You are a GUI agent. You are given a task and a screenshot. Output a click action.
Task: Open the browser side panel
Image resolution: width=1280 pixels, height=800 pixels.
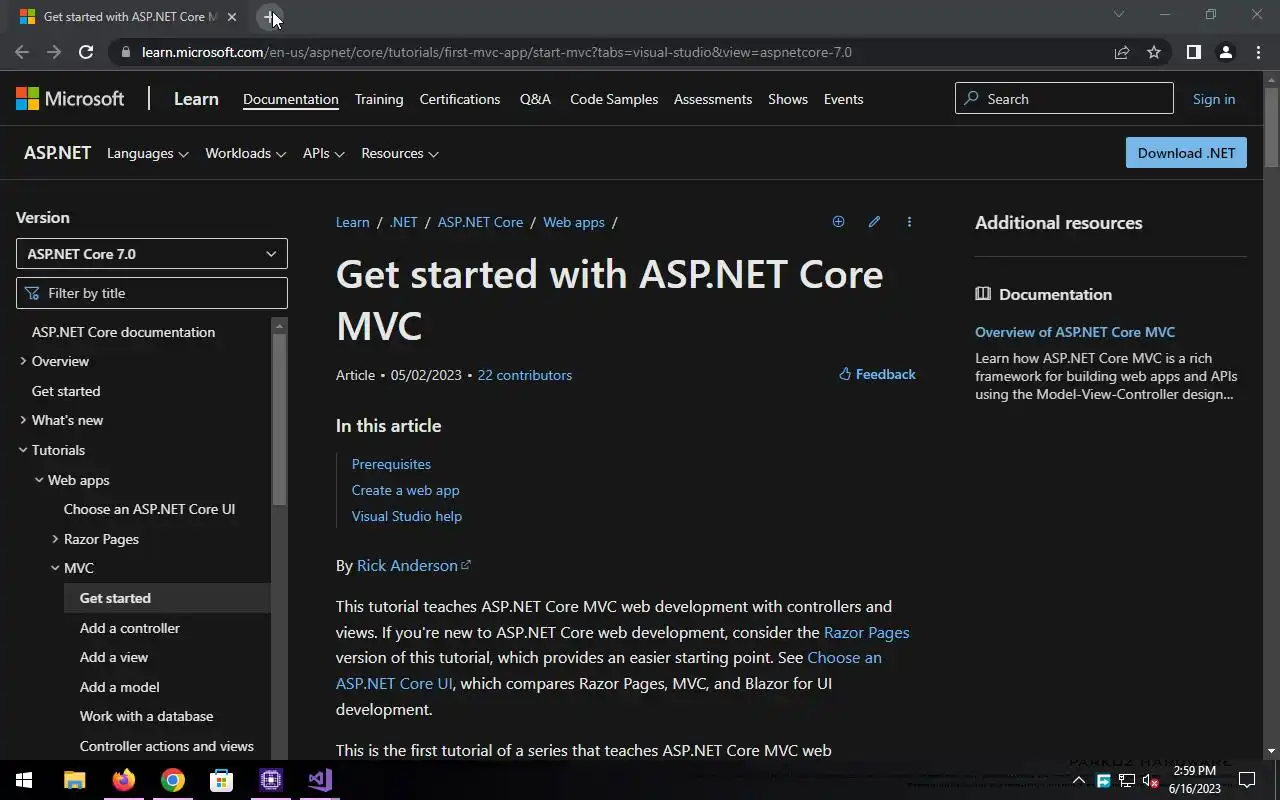click(1193, 52)
